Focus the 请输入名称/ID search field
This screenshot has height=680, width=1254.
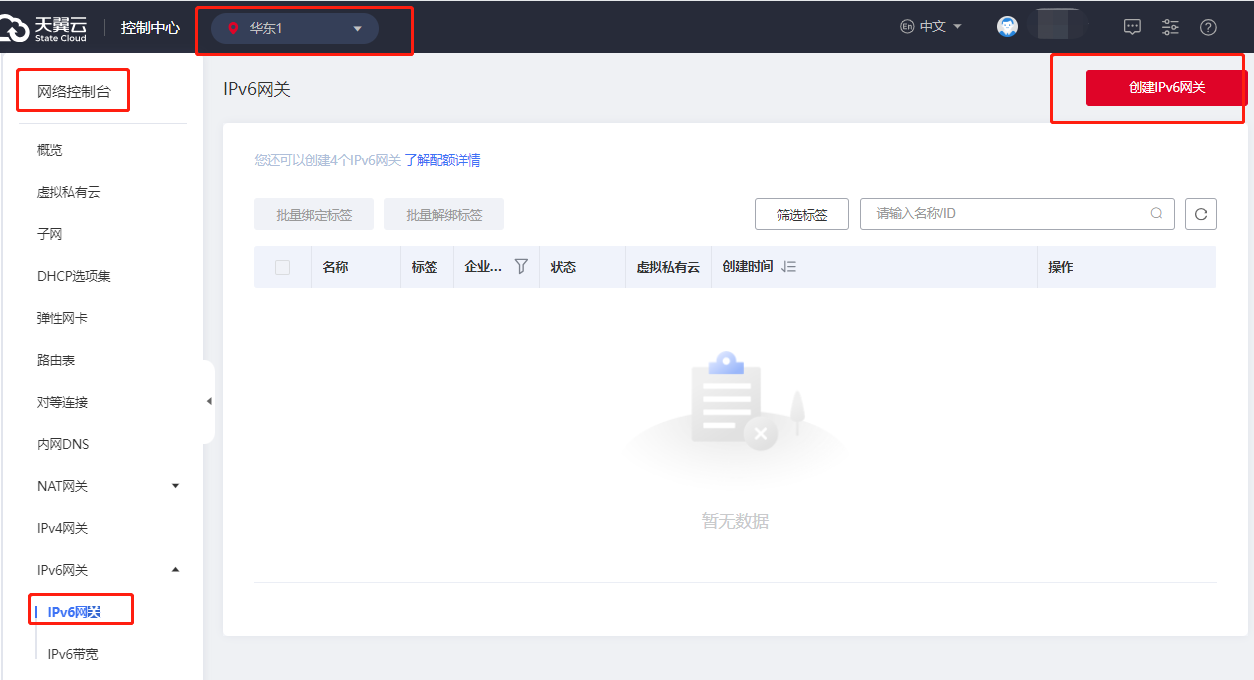(1017, 213)
